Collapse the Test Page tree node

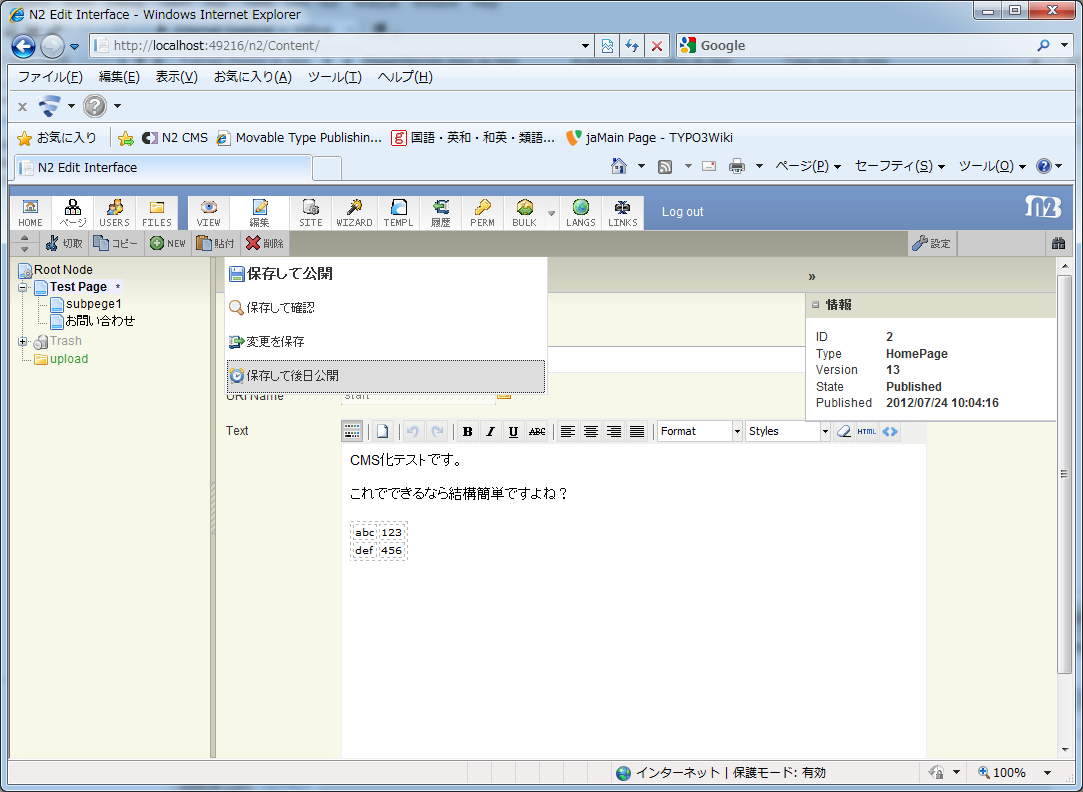(x=23, y=287)
